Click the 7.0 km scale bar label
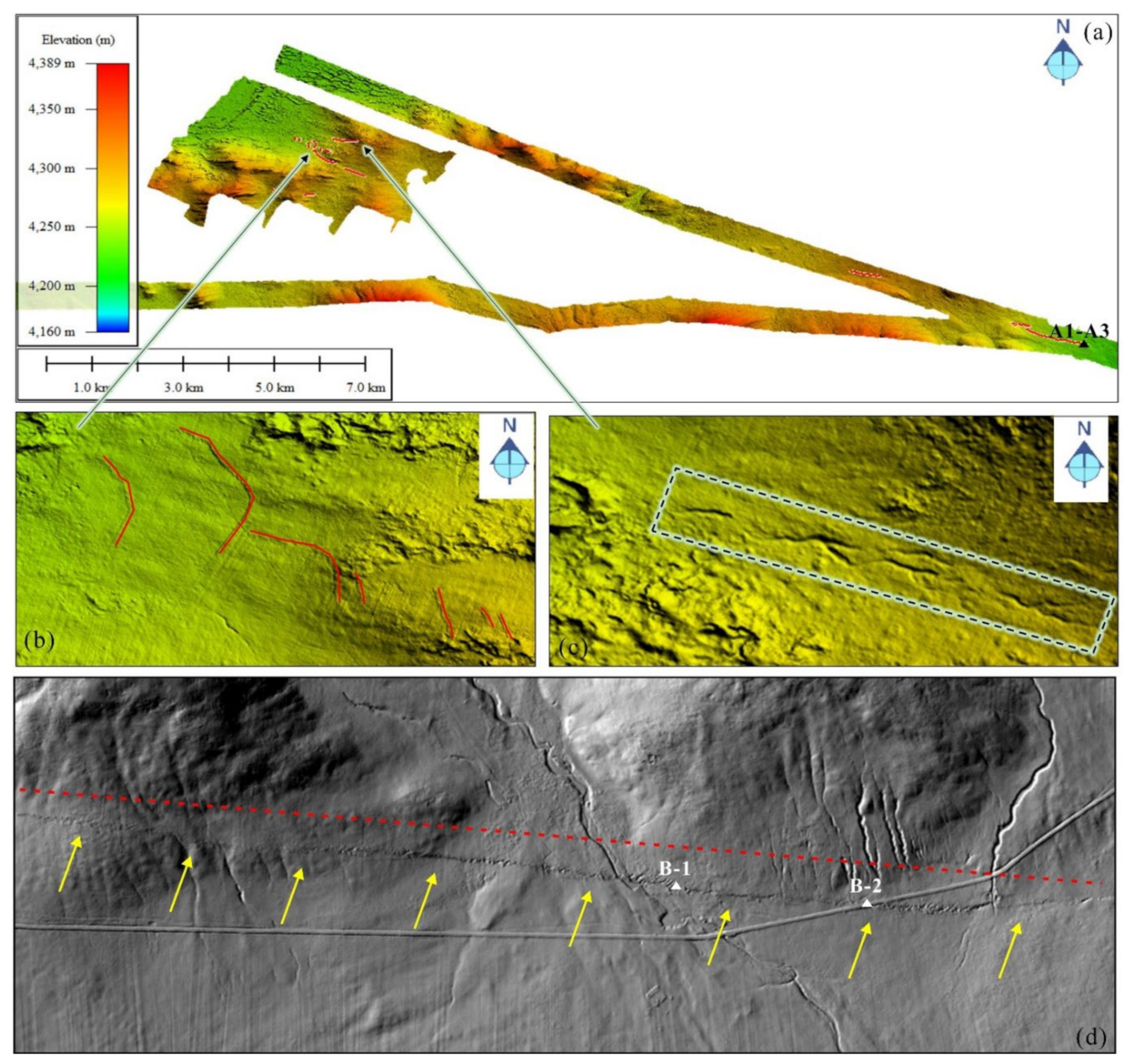Viewport: 1132px width, 1064px height. 366,388
